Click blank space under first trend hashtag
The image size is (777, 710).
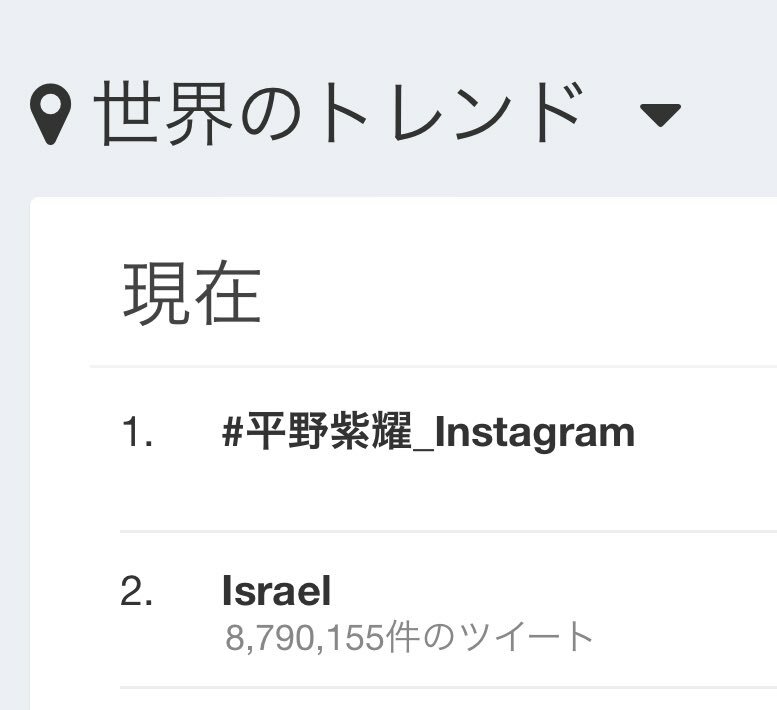click(x=429, y=493)
